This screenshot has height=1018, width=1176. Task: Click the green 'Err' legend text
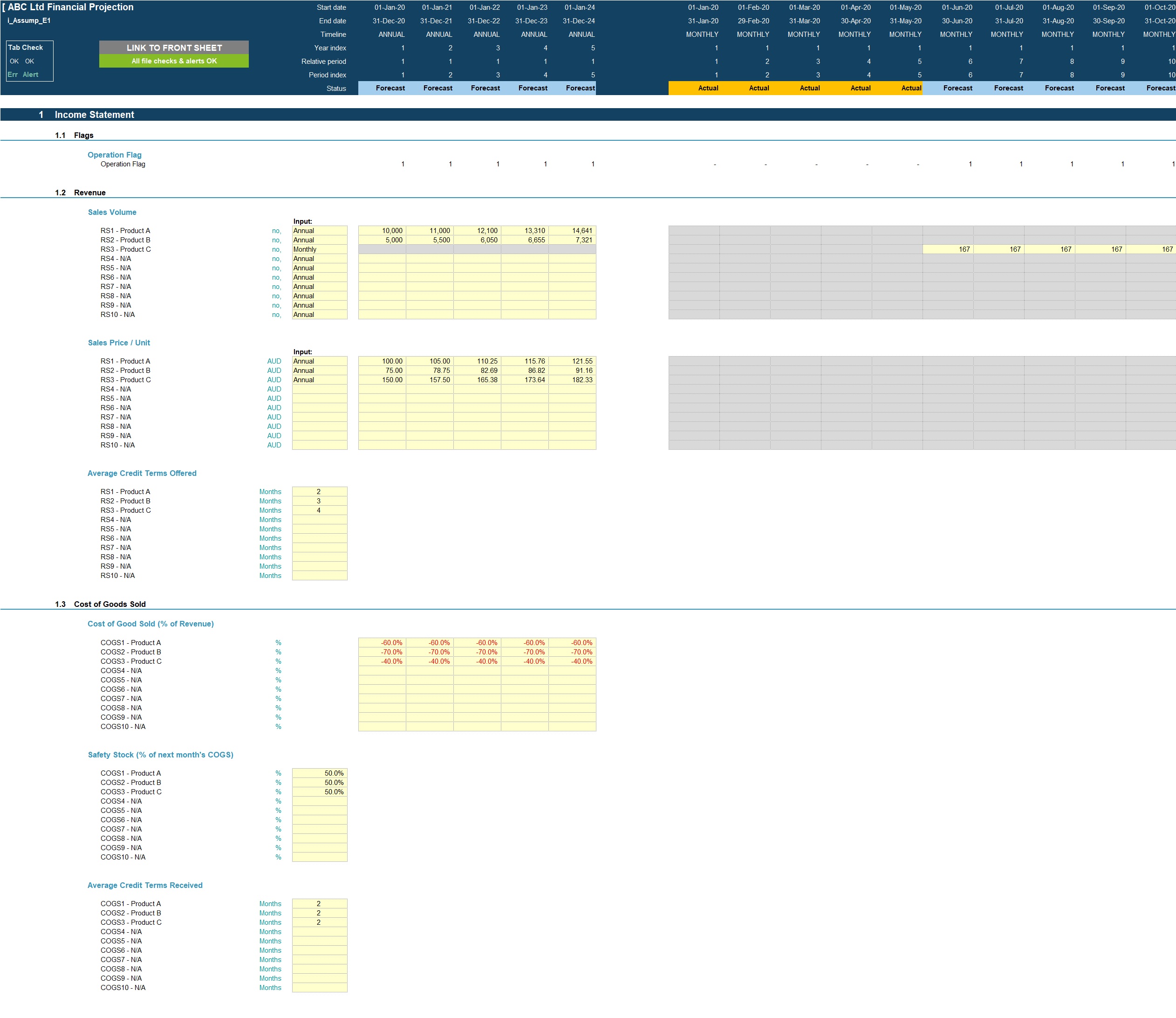(x=13, y=75)
